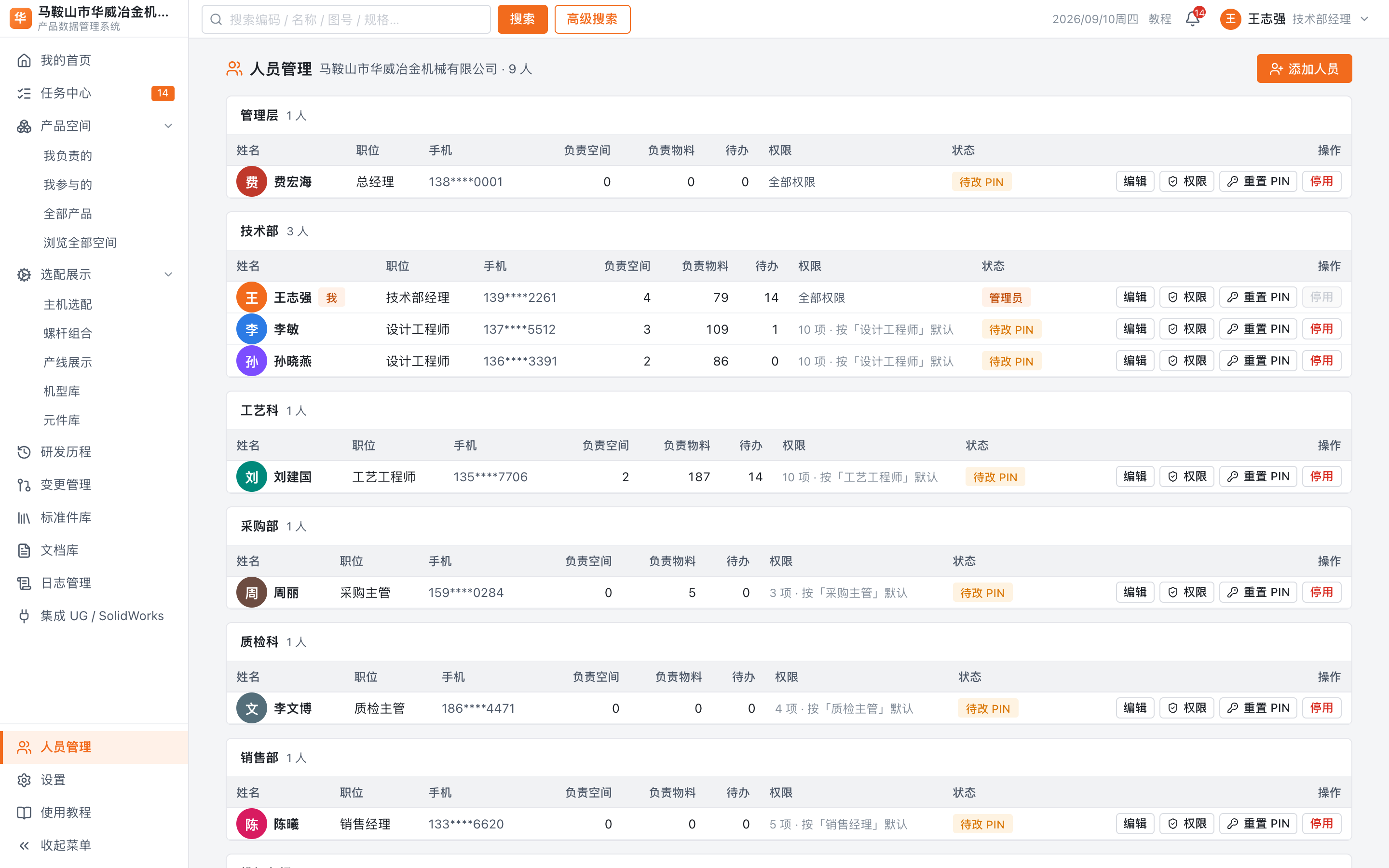1389x868 pixels.
Task: Open user dropdown arrow beside 技术部经理
Action: pyautogui.click(x=1365, y=19)
